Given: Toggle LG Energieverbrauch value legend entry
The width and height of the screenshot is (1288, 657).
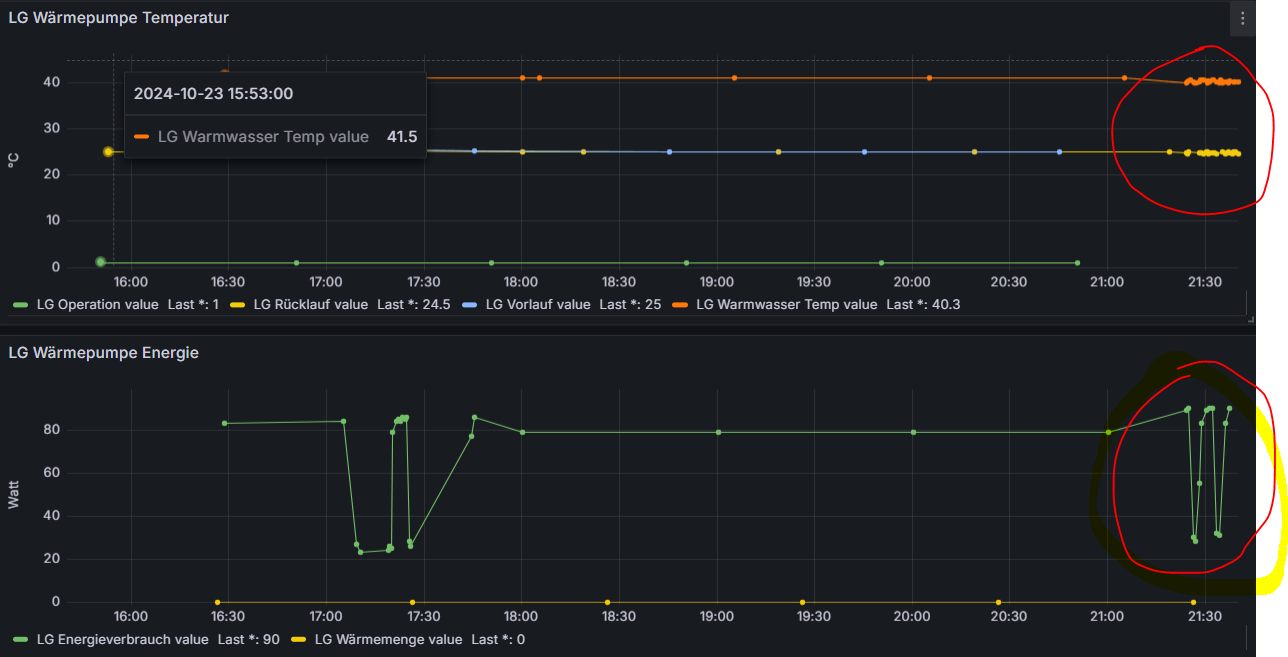Looking at the screenshot, I should point(122,639).
